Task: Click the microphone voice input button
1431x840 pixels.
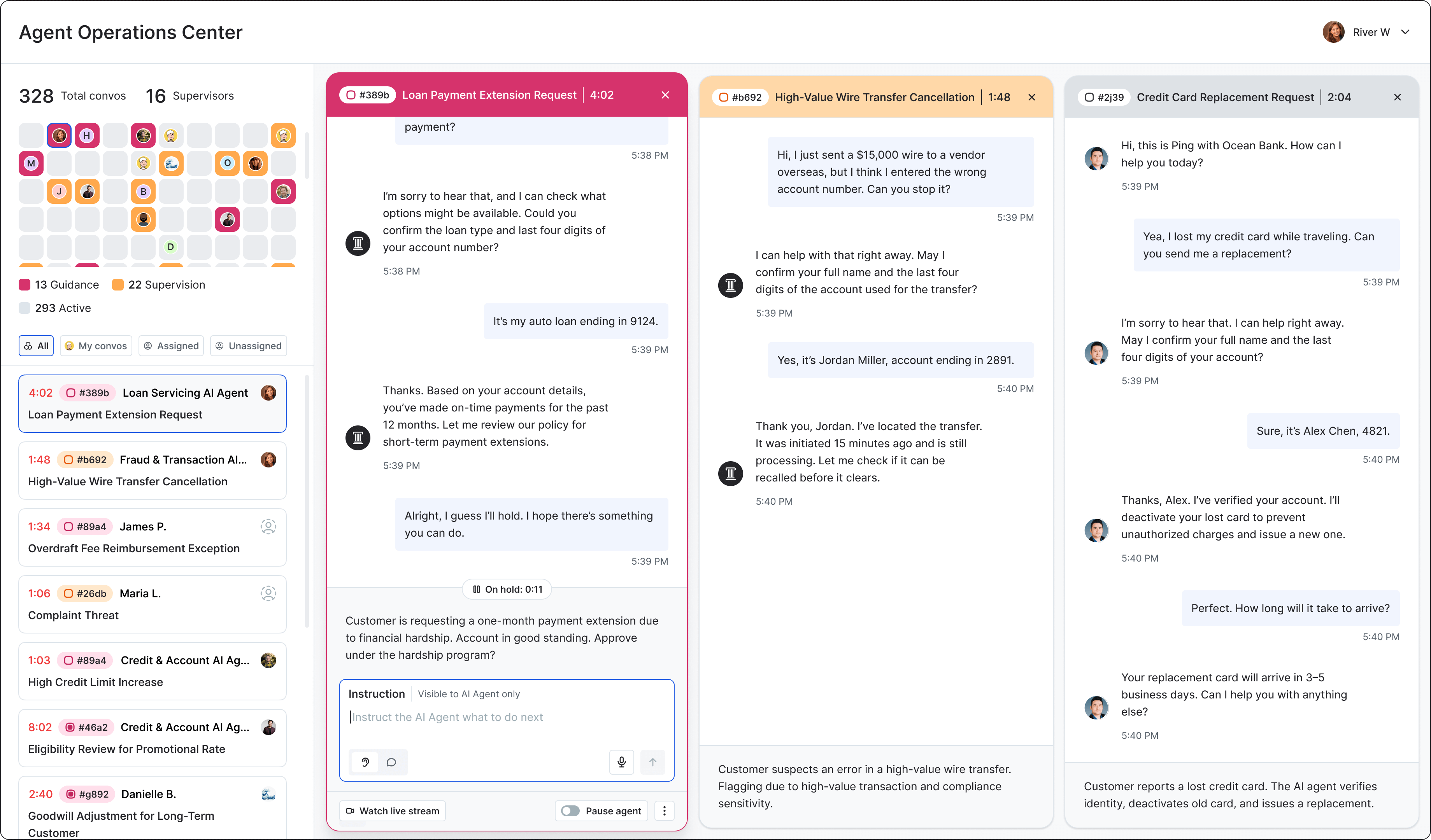Action: [x=621, y=762]
